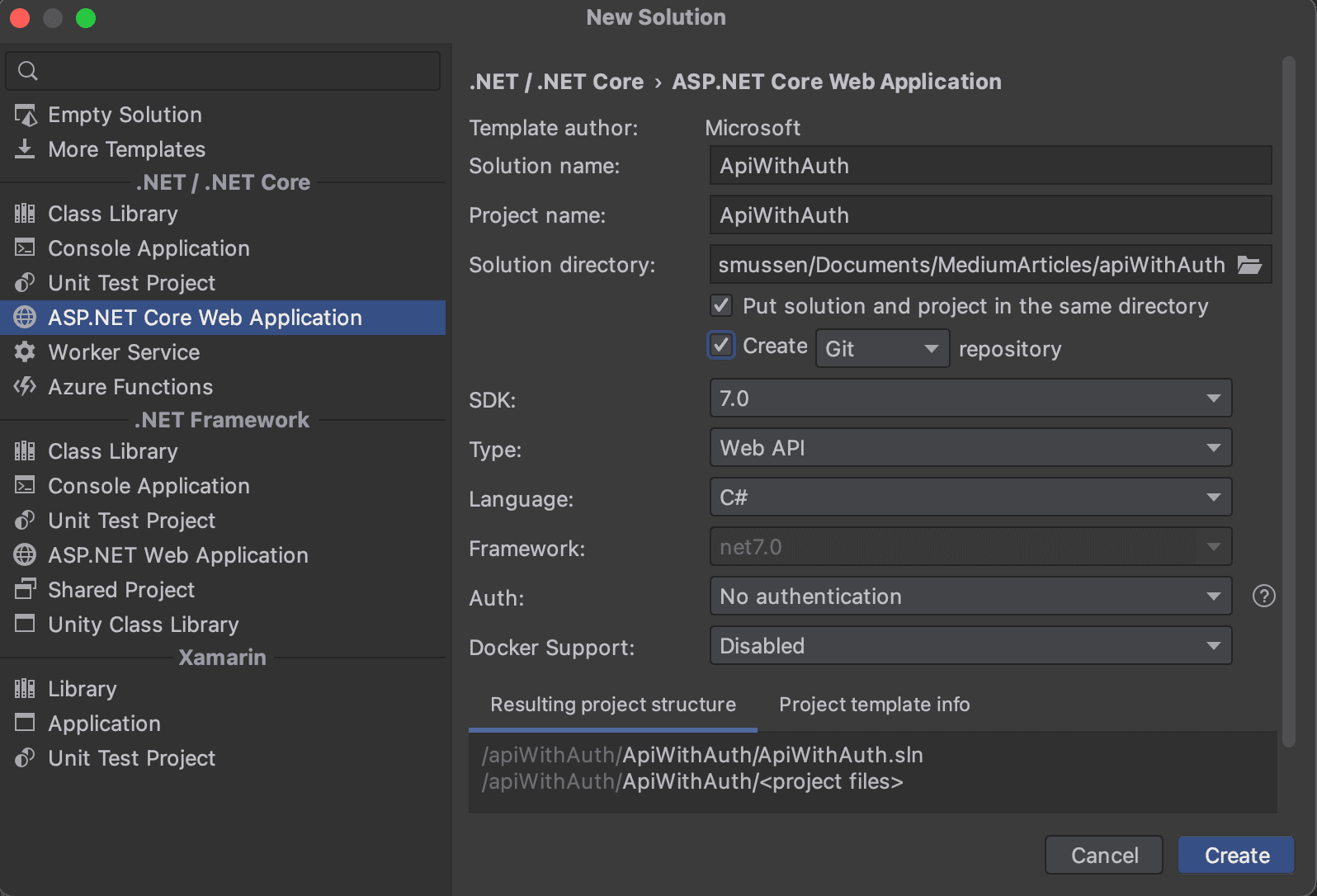
Task: Toggle same directory for solution and project
Action: [x=721, y=306]
